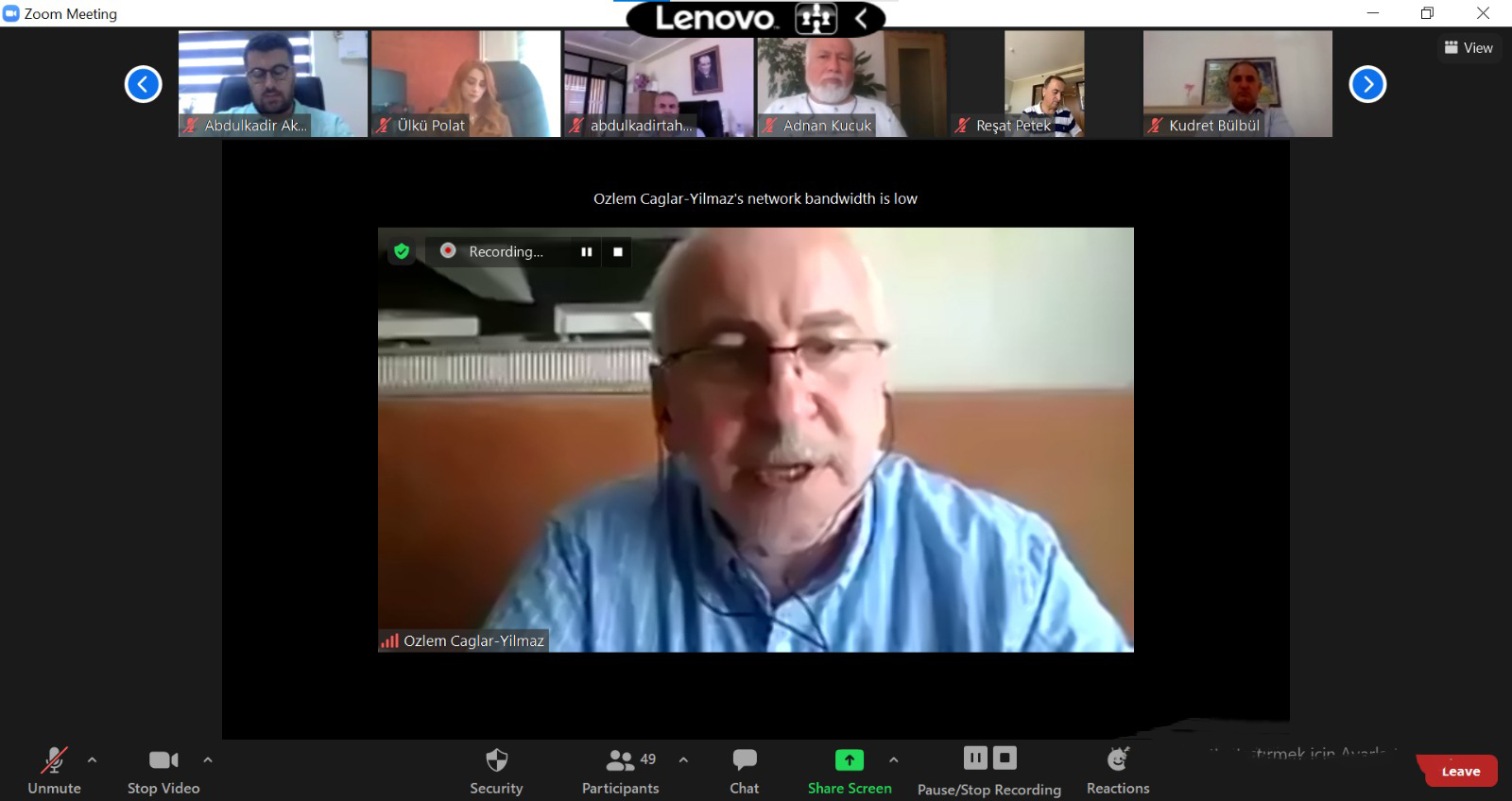This screenshot has width=1512, height=801.
Task: Open the View layout menu
Action: coord(1469,47)
